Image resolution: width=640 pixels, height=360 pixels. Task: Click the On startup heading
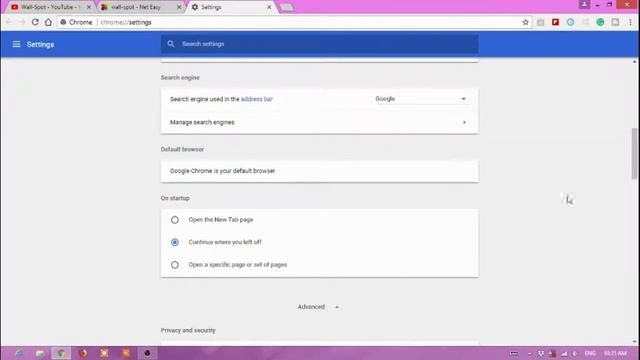pos(175,198)
